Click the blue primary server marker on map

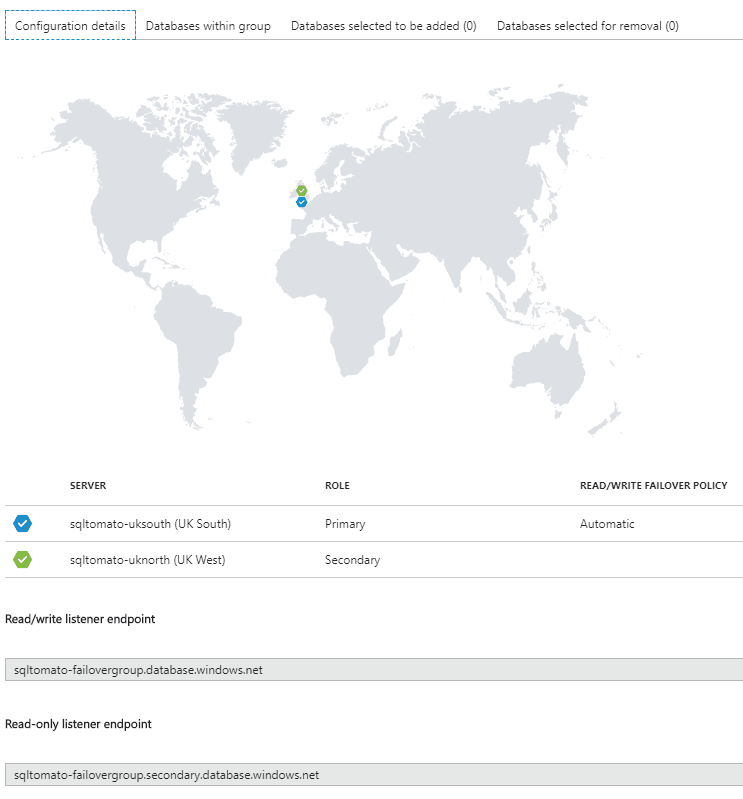(302, 202)
